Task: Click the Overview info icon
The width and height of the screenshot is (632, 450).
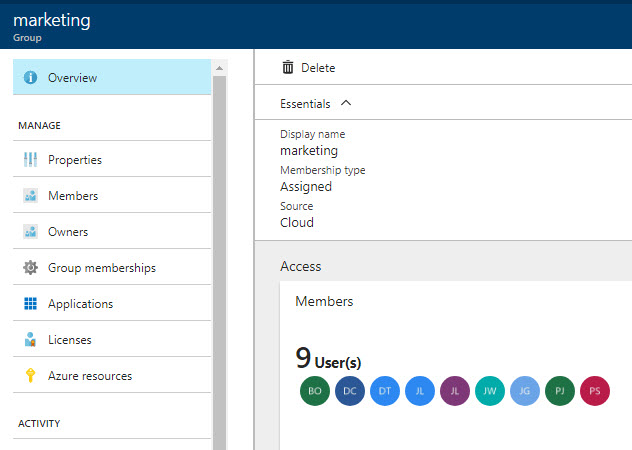Action: pyautogui.click(x=30, y=78)
